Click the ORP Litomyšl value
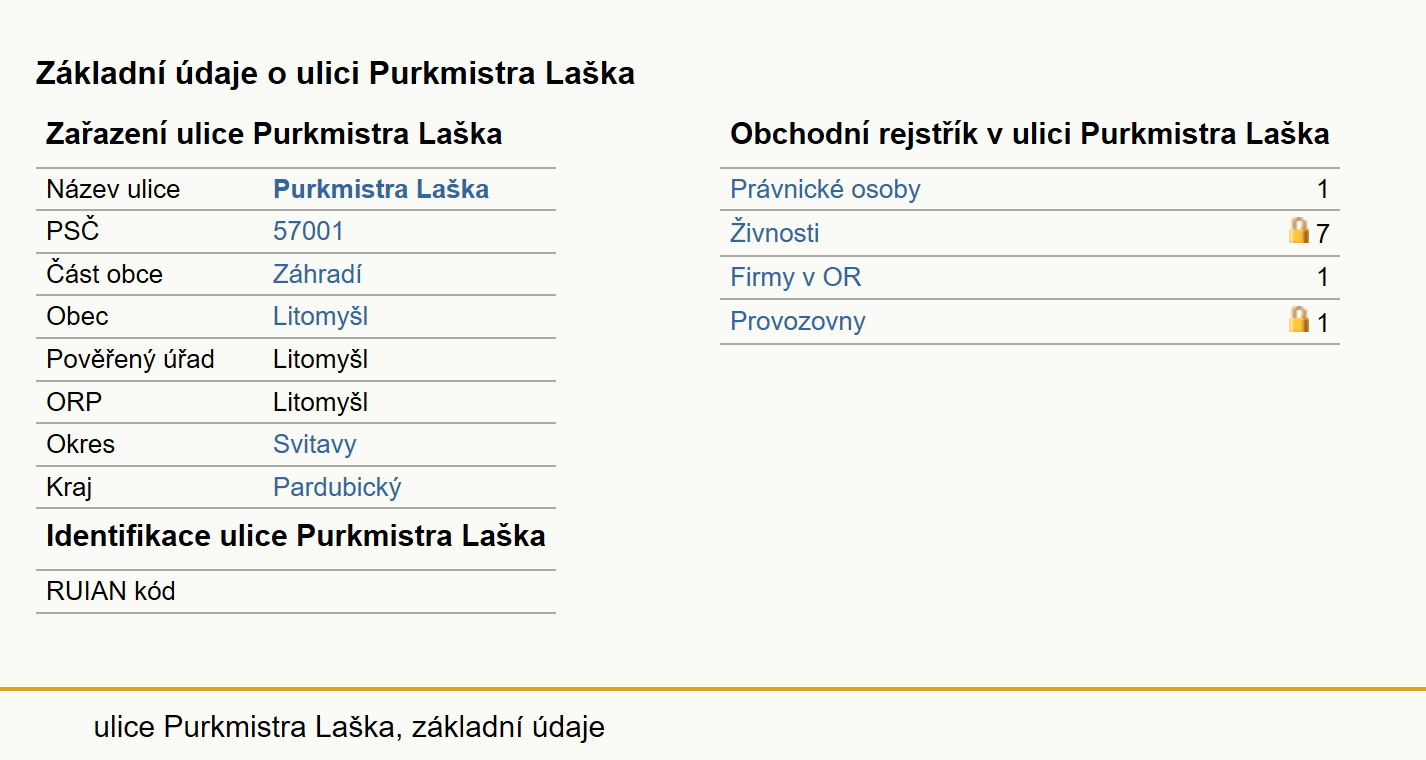This screenshot has width=1426, height=760. click(x=320, y=402)
